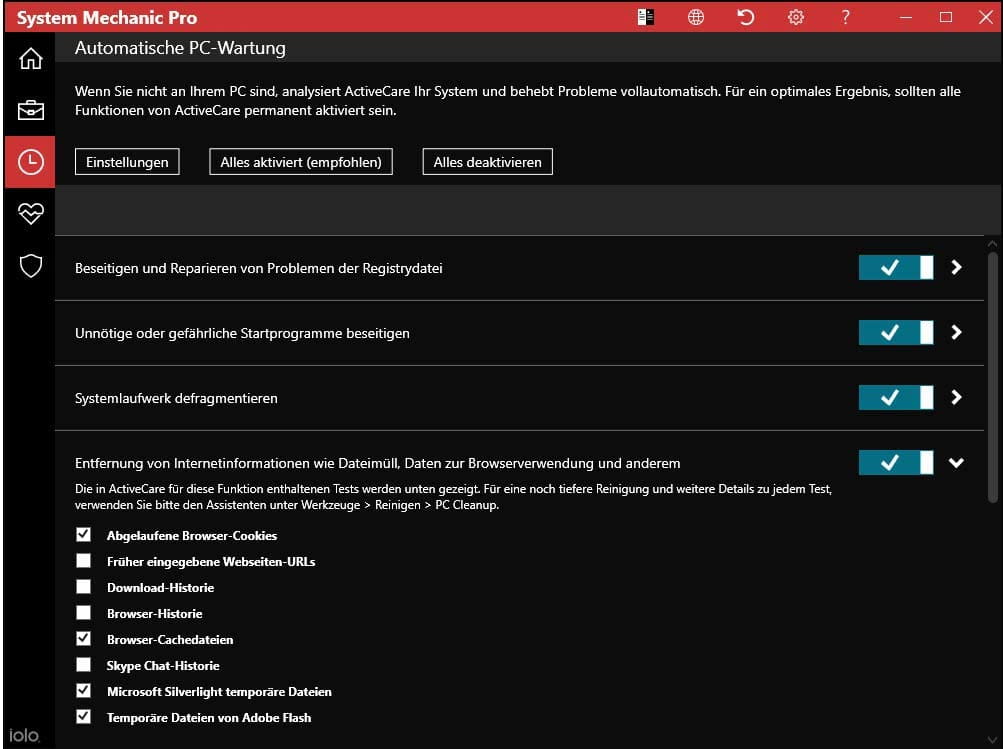Toggle the registry repair switch
This screenshot has height=749, width=1003.
click(895, 268)
